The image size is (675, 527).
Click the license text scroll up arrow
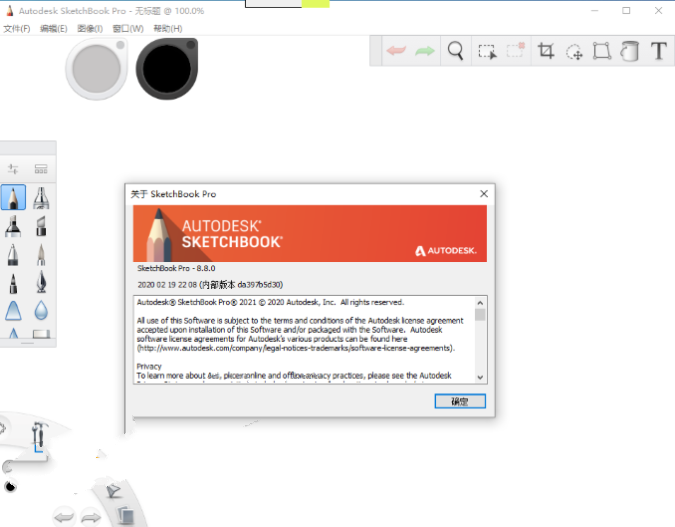coord(480,303)
